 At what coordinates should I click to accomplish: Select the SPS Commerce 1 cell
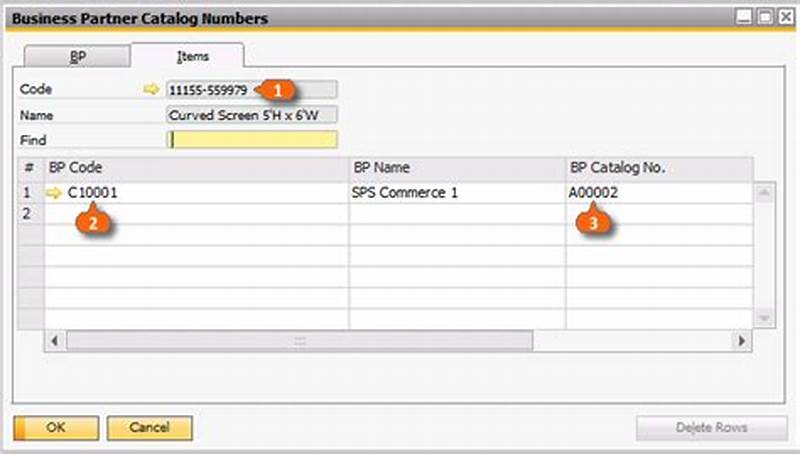[457, 193]
